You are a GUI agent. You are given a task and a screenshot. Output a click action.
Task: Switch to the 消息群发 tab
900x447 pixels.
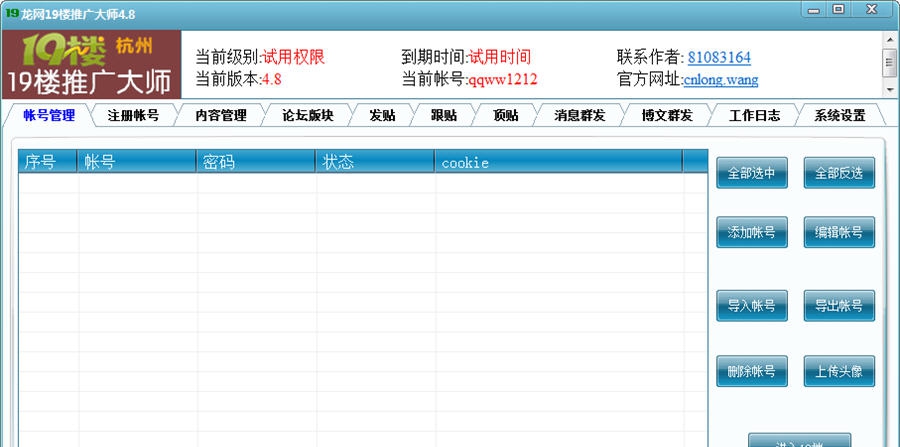click(580, 115)
